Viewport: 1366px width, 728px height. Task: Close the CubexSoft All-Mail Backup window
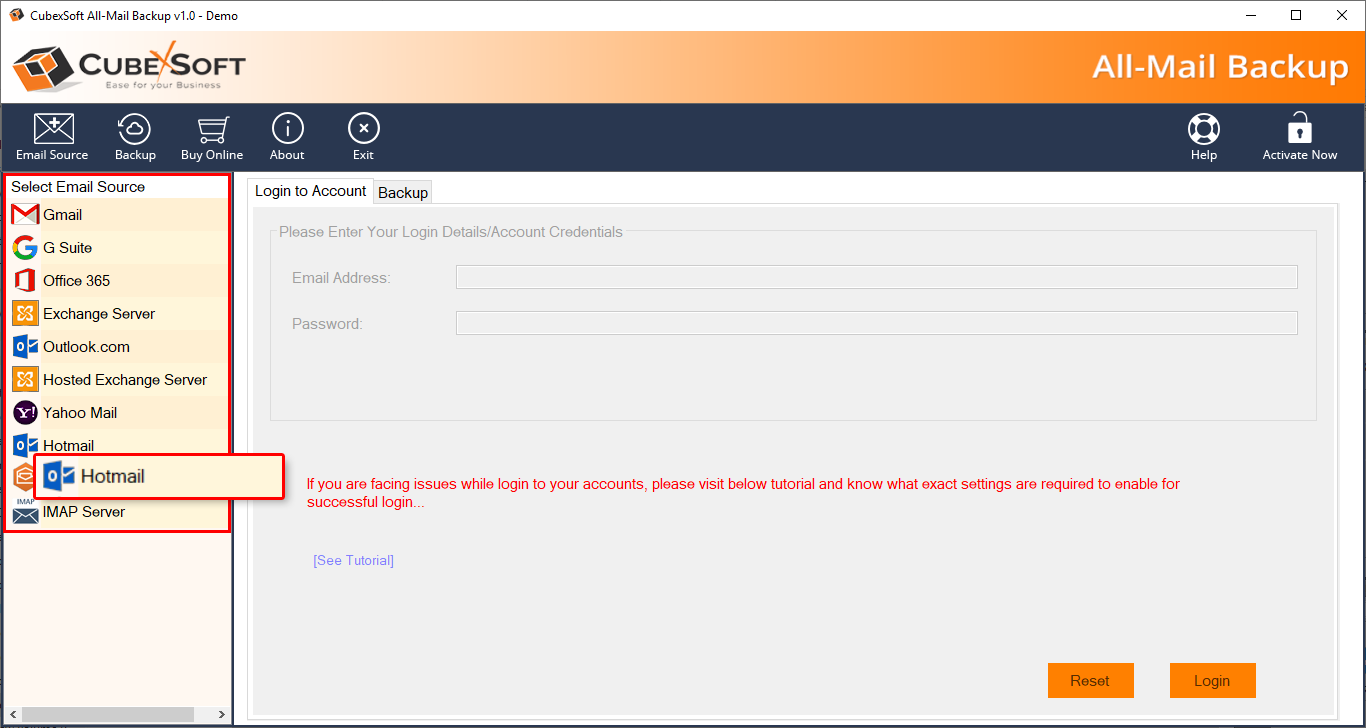[1342, 15]
